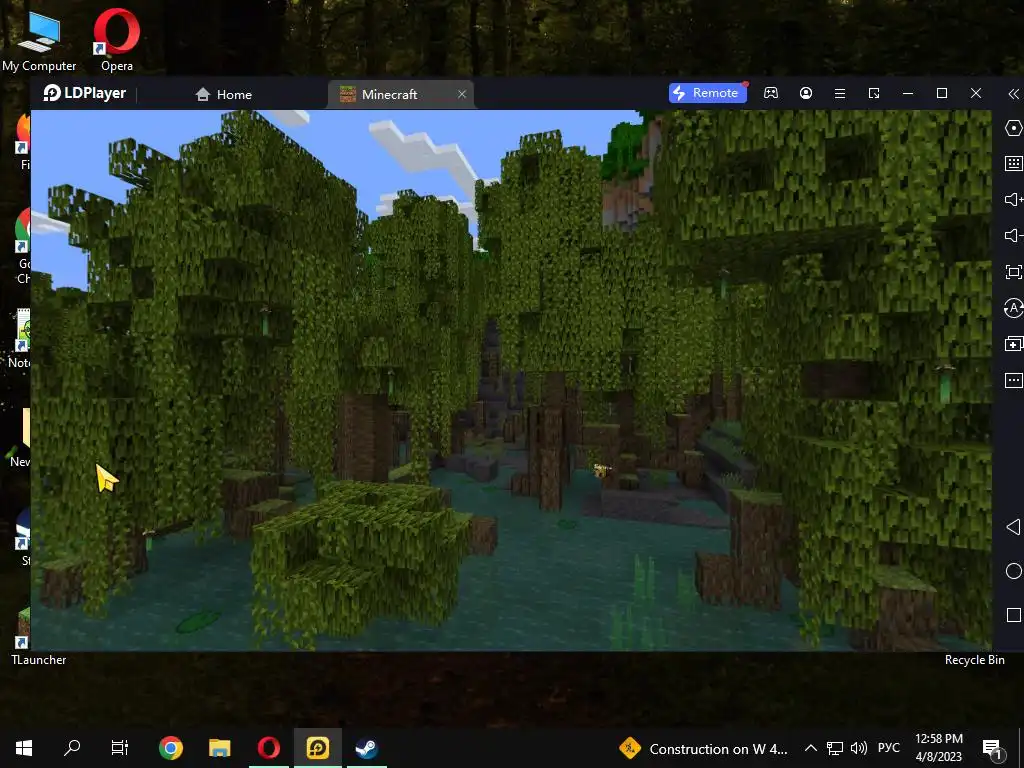
Task: Tap the Android recent apps square
Action: click(1014, 615)
